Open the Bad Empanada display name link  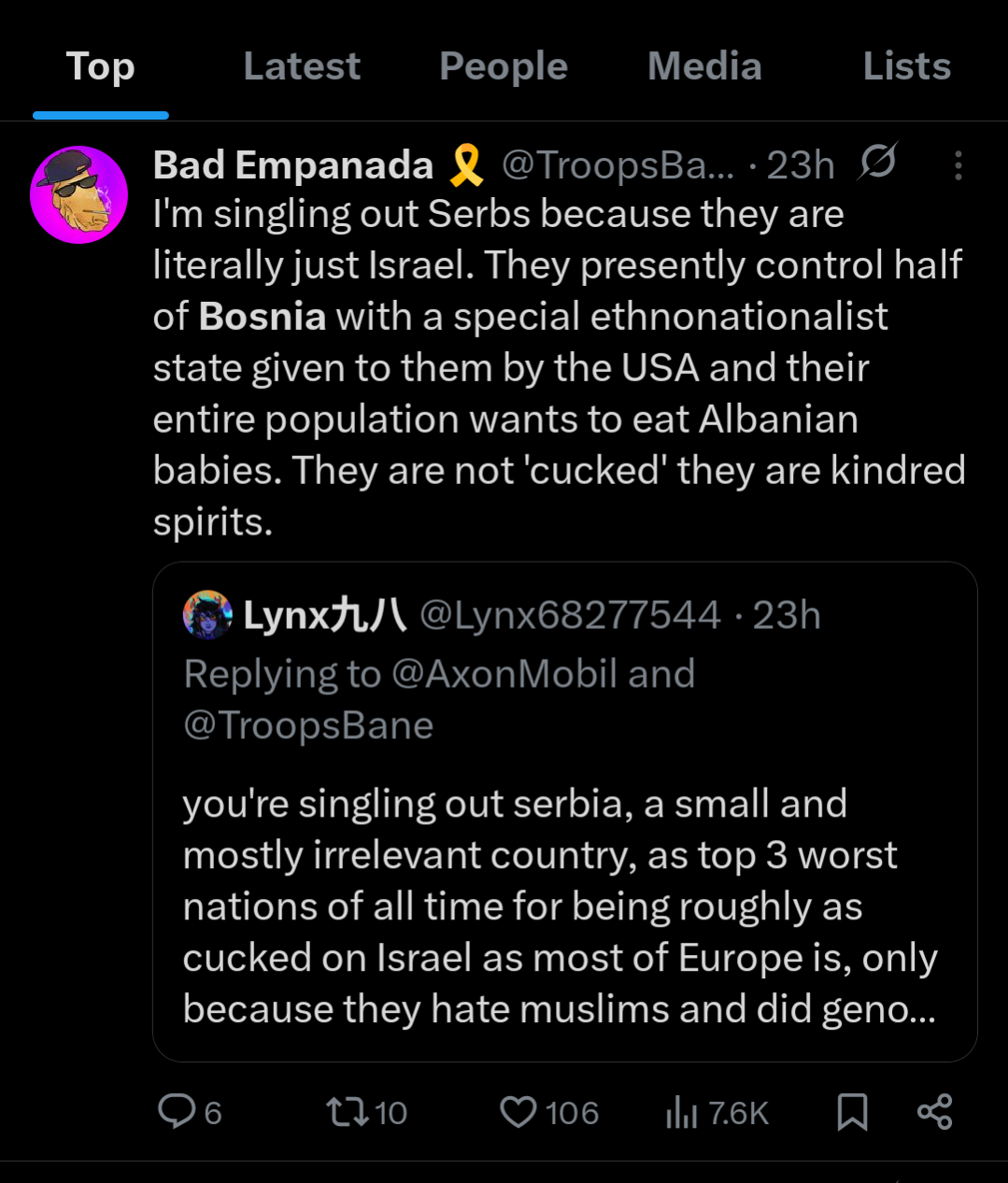(293, 165)
